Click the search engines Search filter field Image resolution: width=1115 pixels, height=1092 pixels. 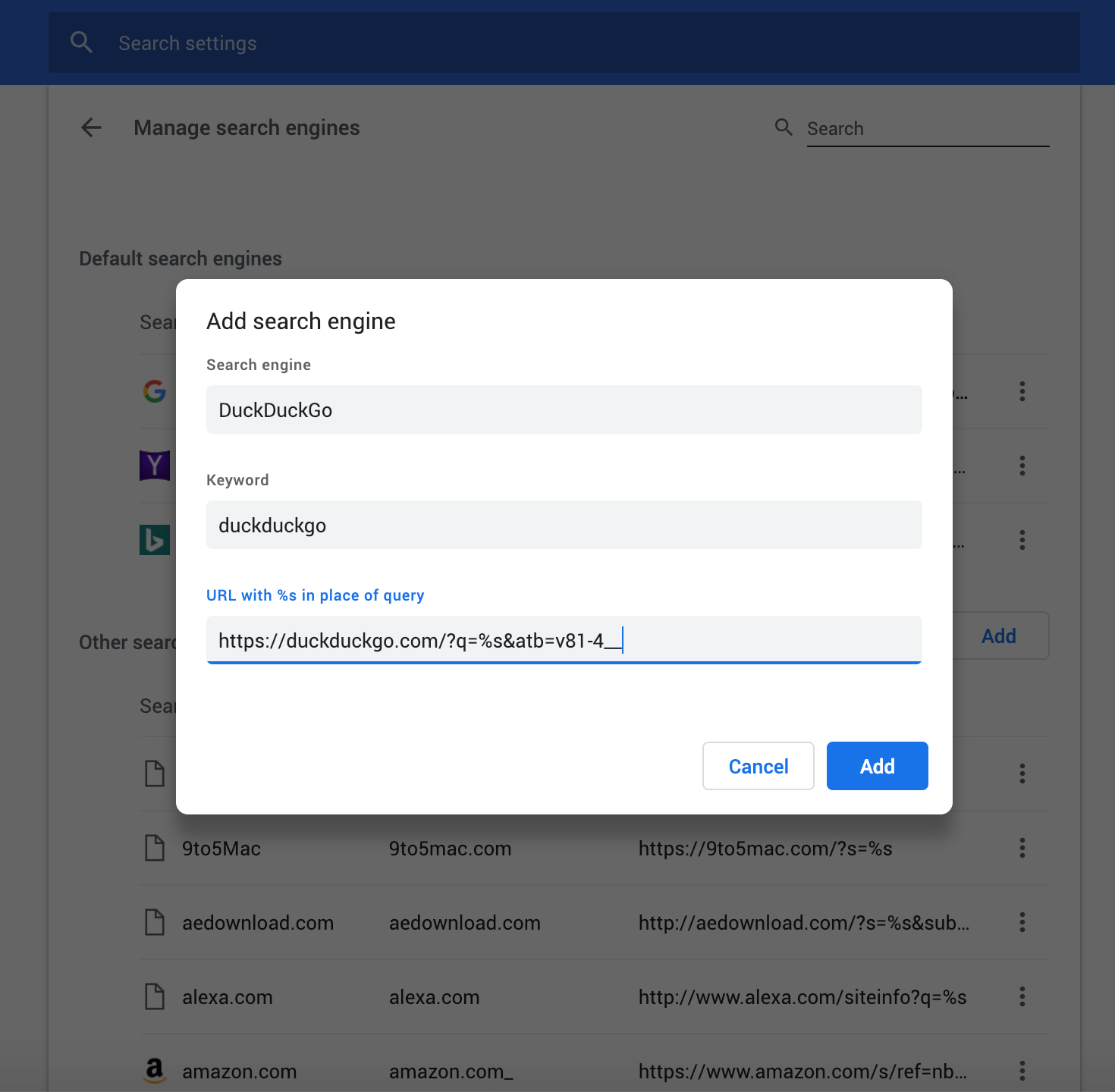click(x=927, y=129)
